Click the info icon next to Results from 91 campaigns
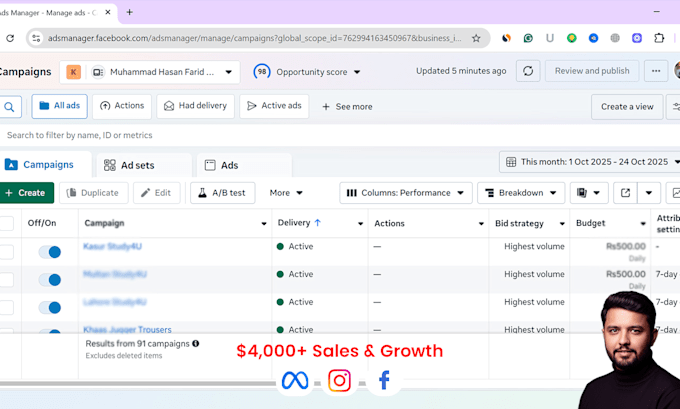 click(196, 344)
